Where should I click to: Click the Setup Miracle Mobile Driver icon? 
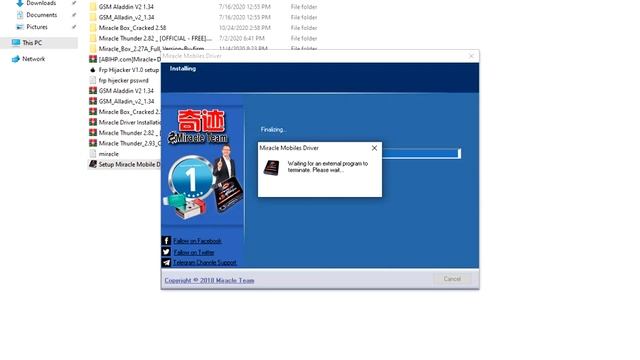93,164
